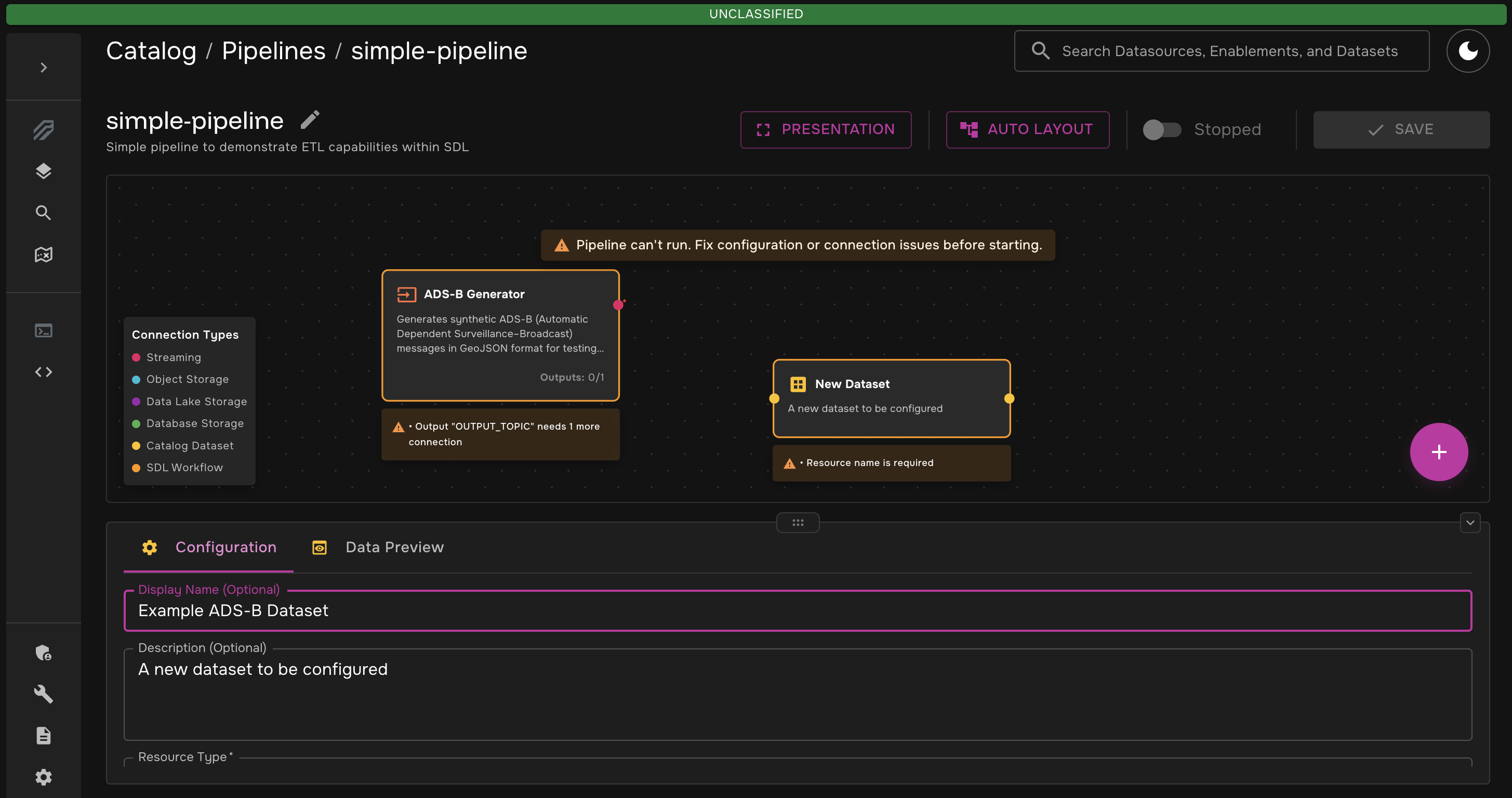Click New Dataset right output port

pyautogui.click(x=1009, y=398)
